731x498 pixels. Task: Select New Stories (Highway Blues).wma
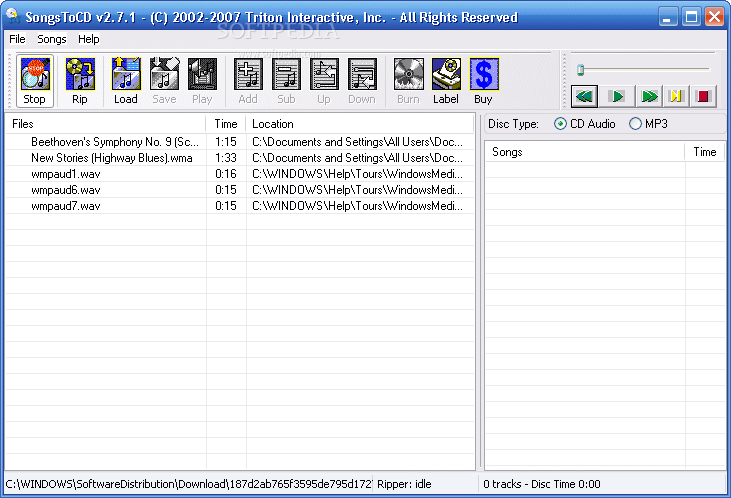(x=112, y=158)
